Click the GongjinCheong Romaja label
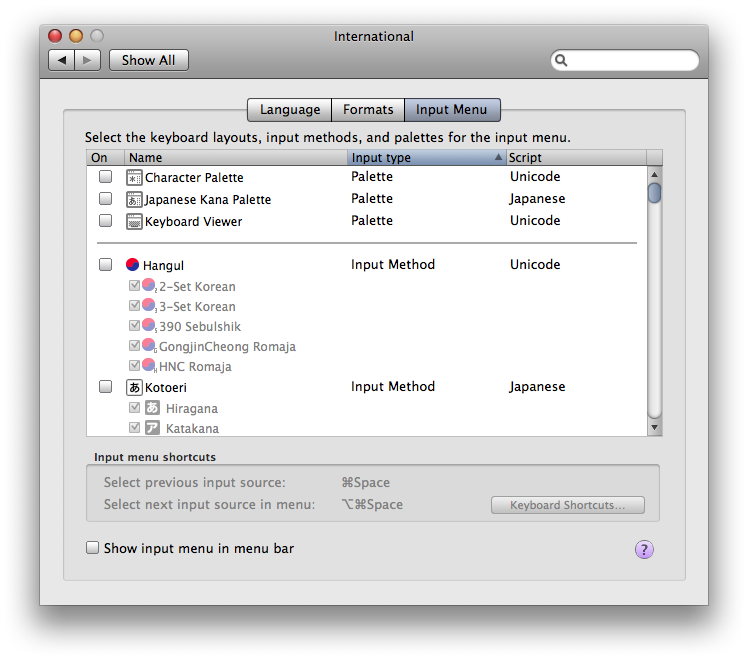The image size is (748, 660). [227, 347]
